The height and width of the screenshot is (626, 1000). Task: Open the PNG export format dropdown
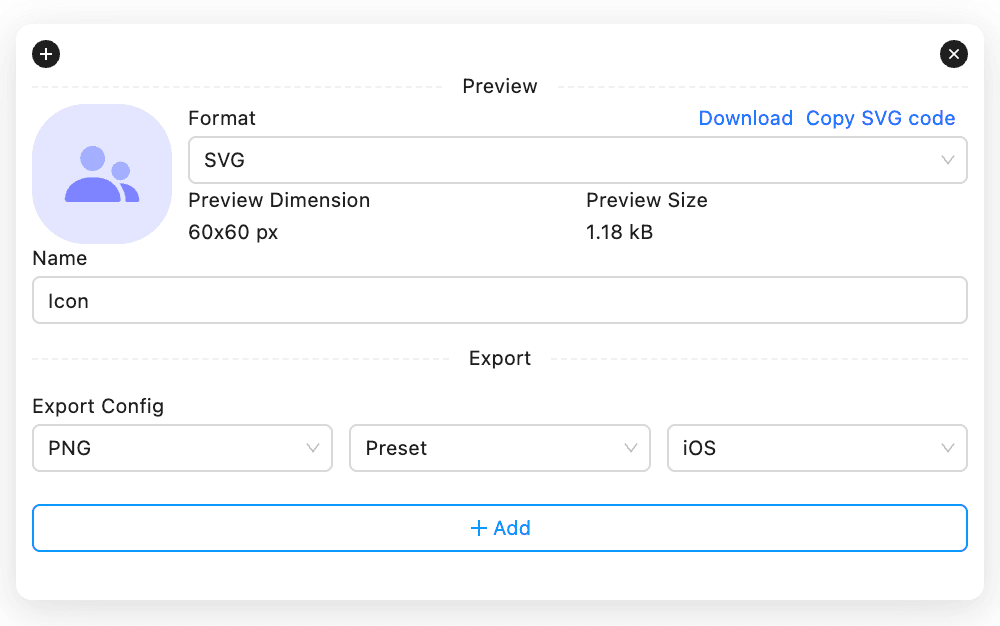tap(182, 448)
